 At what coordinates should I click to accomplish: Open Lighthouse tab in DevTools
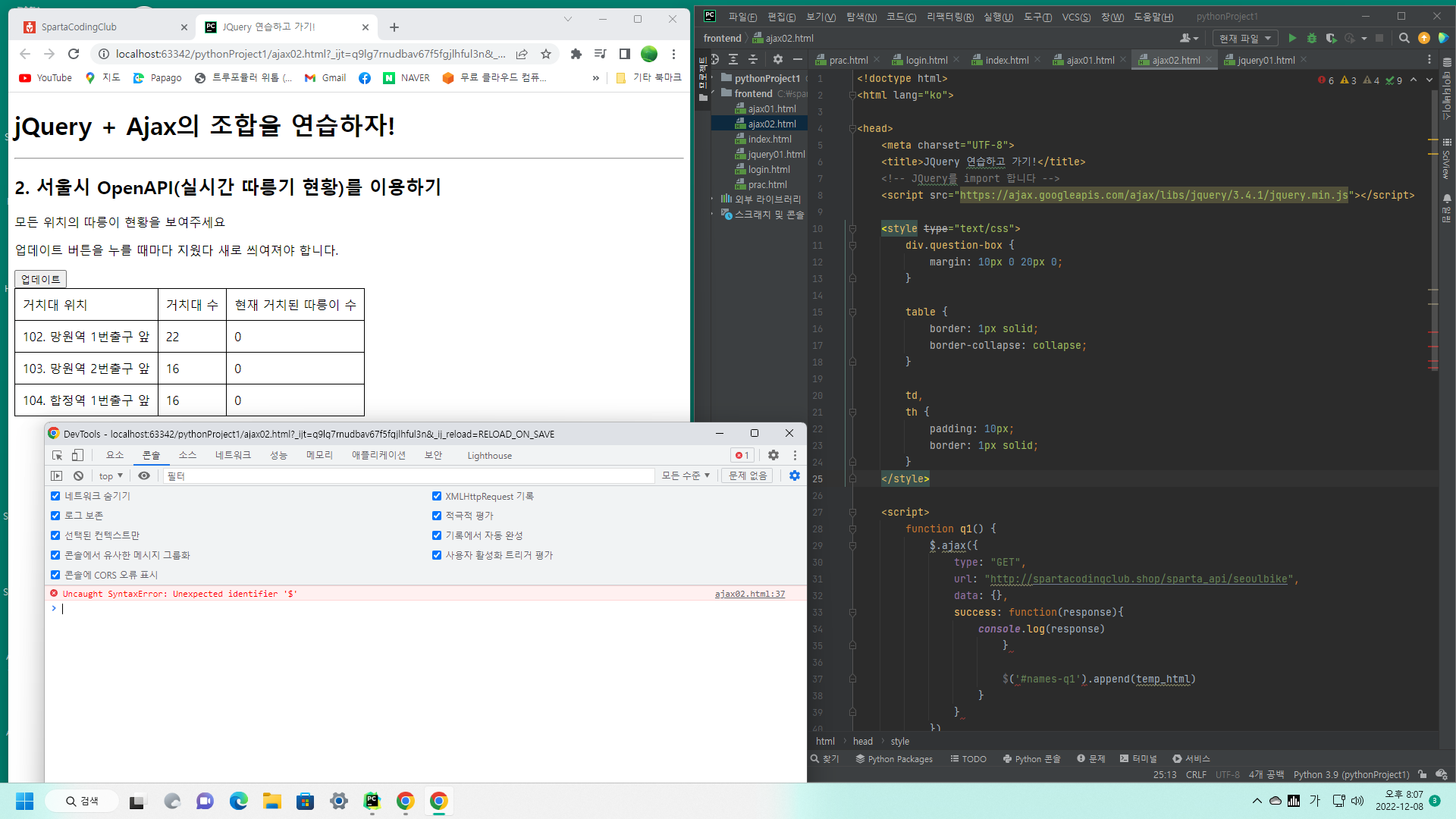[489, 456]
